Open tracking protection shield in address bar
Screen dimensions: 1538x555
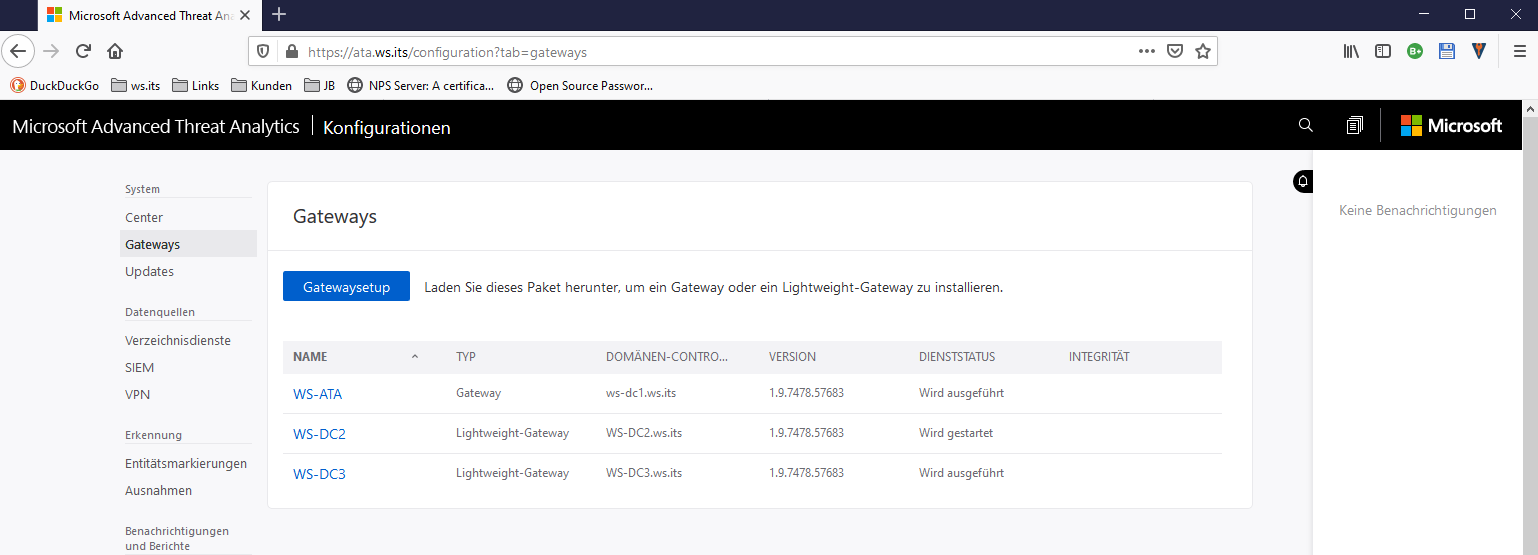(264, 51)
